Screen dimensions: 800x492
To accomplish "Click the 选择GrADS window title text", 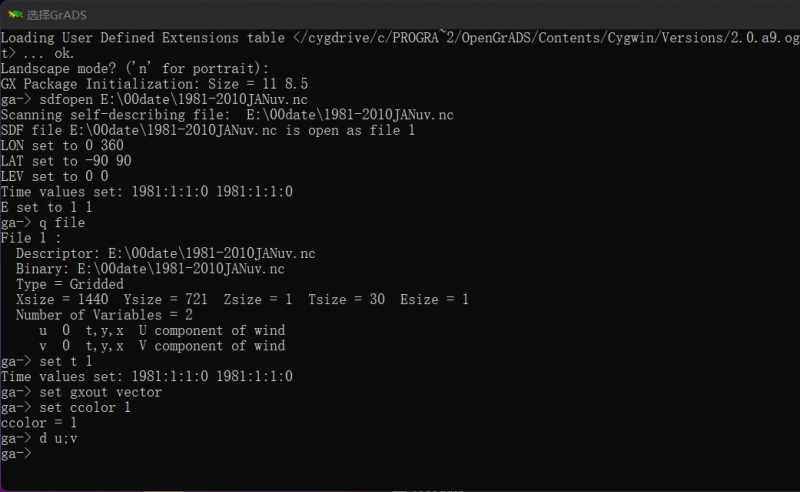I will point(54,14).
